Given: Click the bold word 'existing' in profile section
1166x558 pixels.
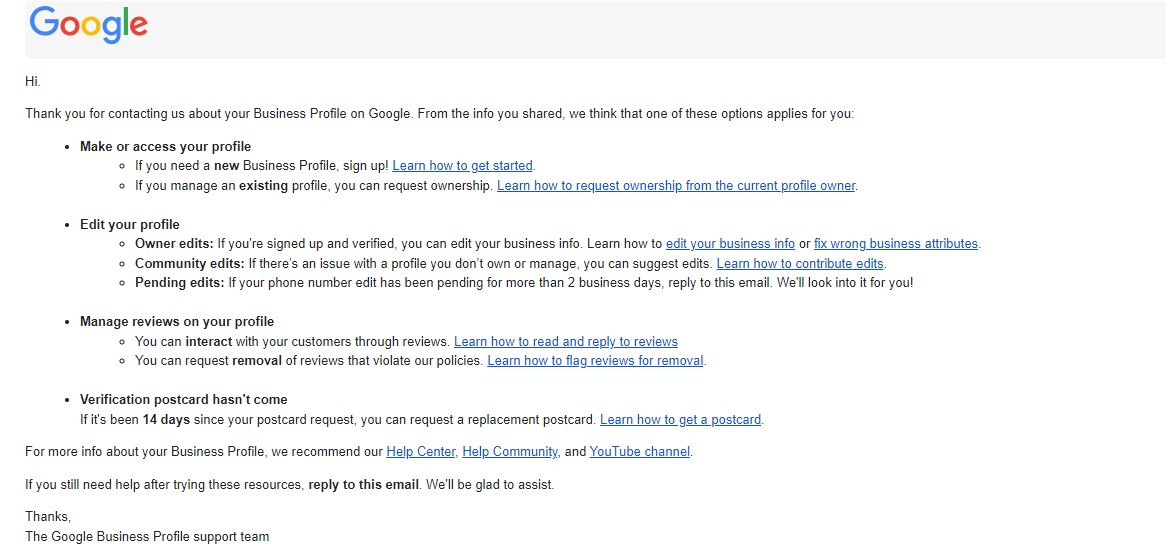Looking at the screenshot, I should pyautogui.click(x=263, y=186).
